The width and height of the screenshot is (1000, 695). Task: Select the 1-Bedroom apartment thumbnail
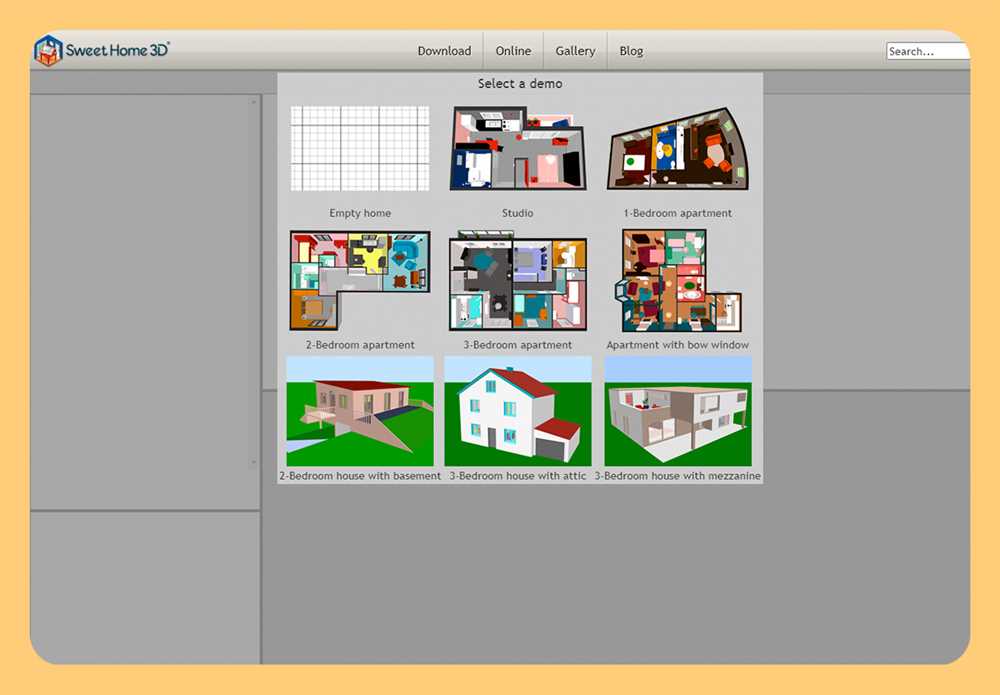pos(678,149)
